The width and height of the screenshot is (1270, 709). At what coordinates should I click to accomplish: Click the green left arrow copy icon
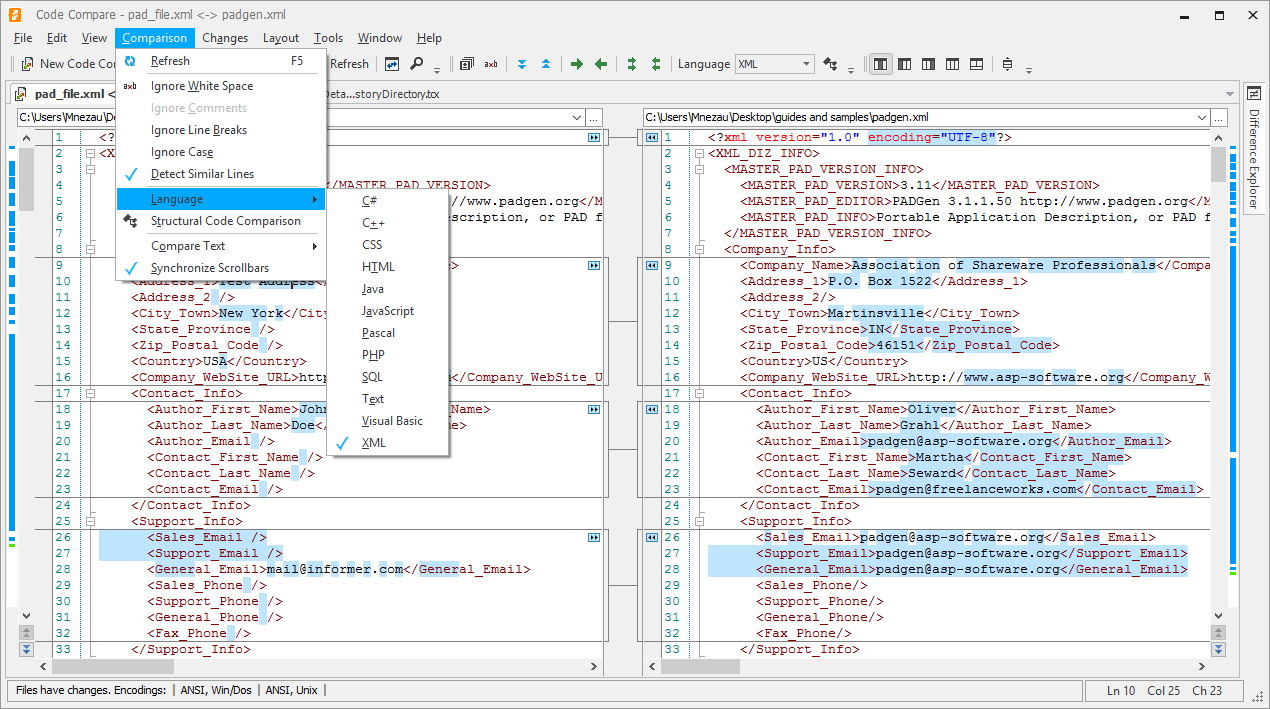click(x=601, y=64)
